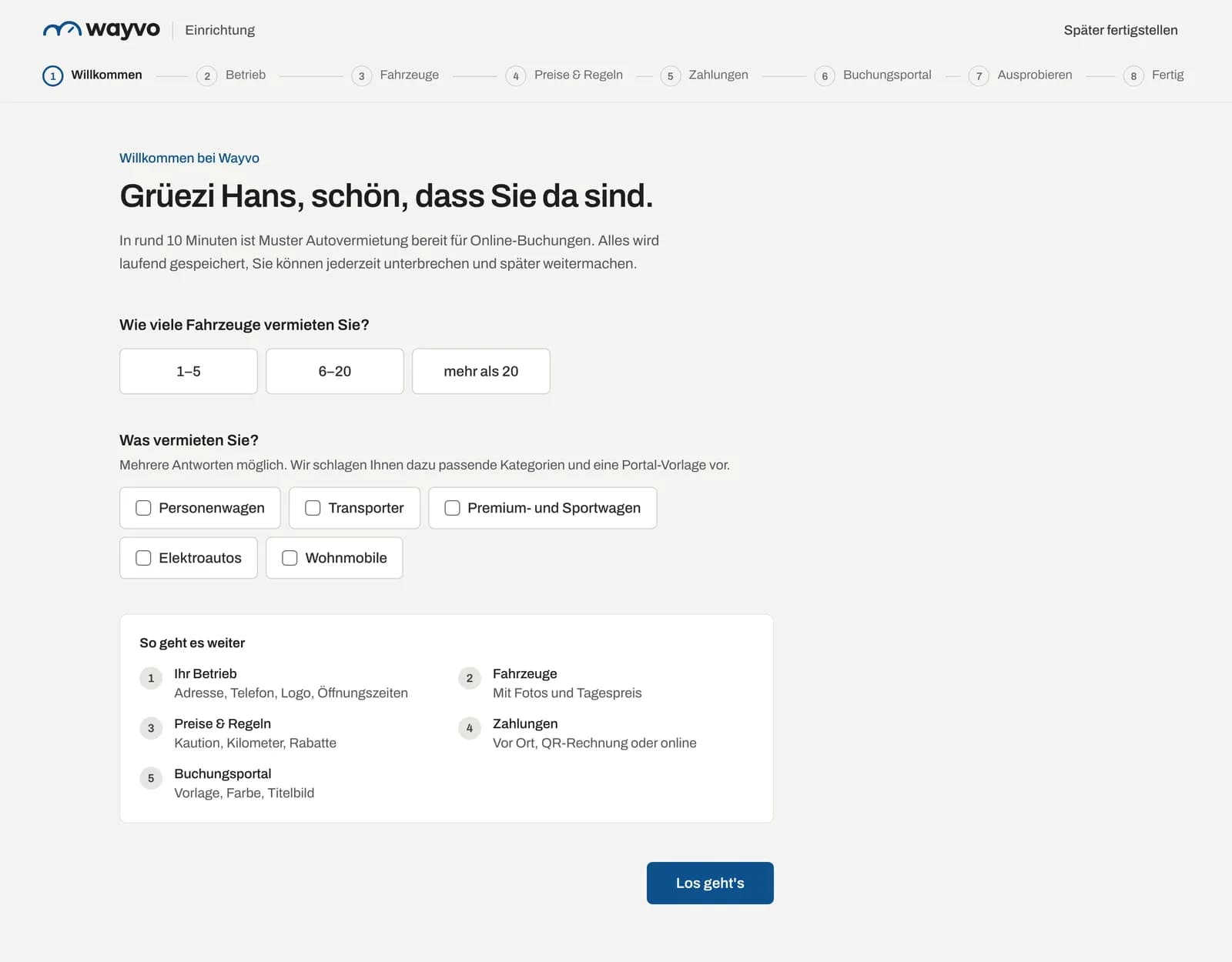Choose fleet size 6–20
The height and width of the screenshot is (962, 1232).
[x=335, y=372]
